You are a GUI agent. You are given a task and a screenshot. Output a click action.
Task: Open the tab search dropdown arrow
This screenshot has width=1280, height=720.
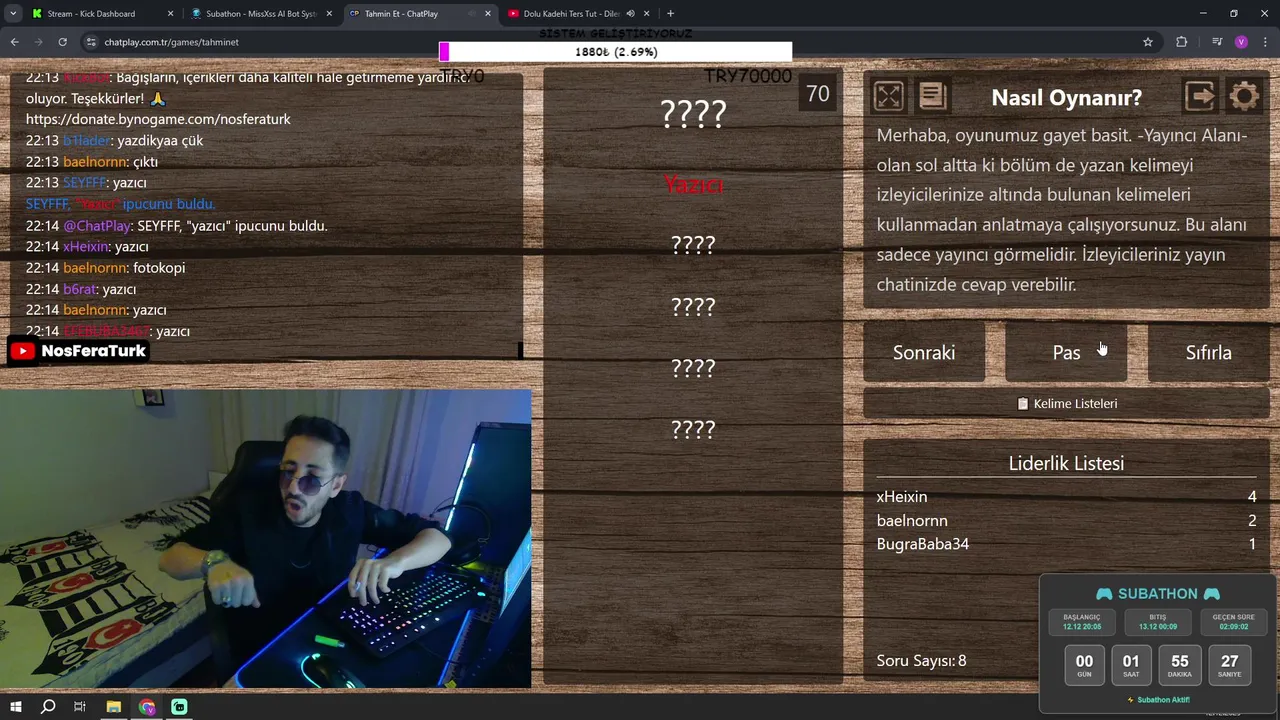pyautogui.click(x=13, y=14)
